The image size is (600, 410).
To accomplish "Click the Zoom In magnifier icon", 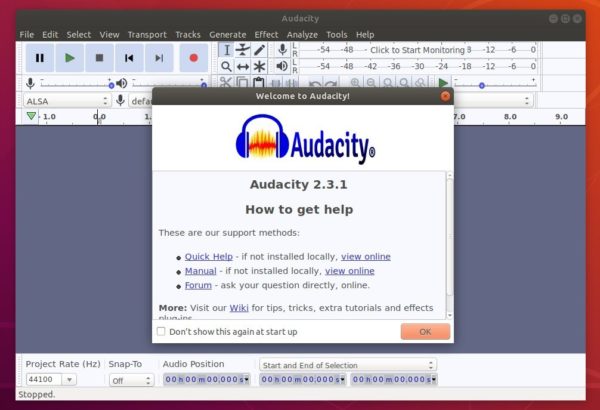I will pos(355,82).
